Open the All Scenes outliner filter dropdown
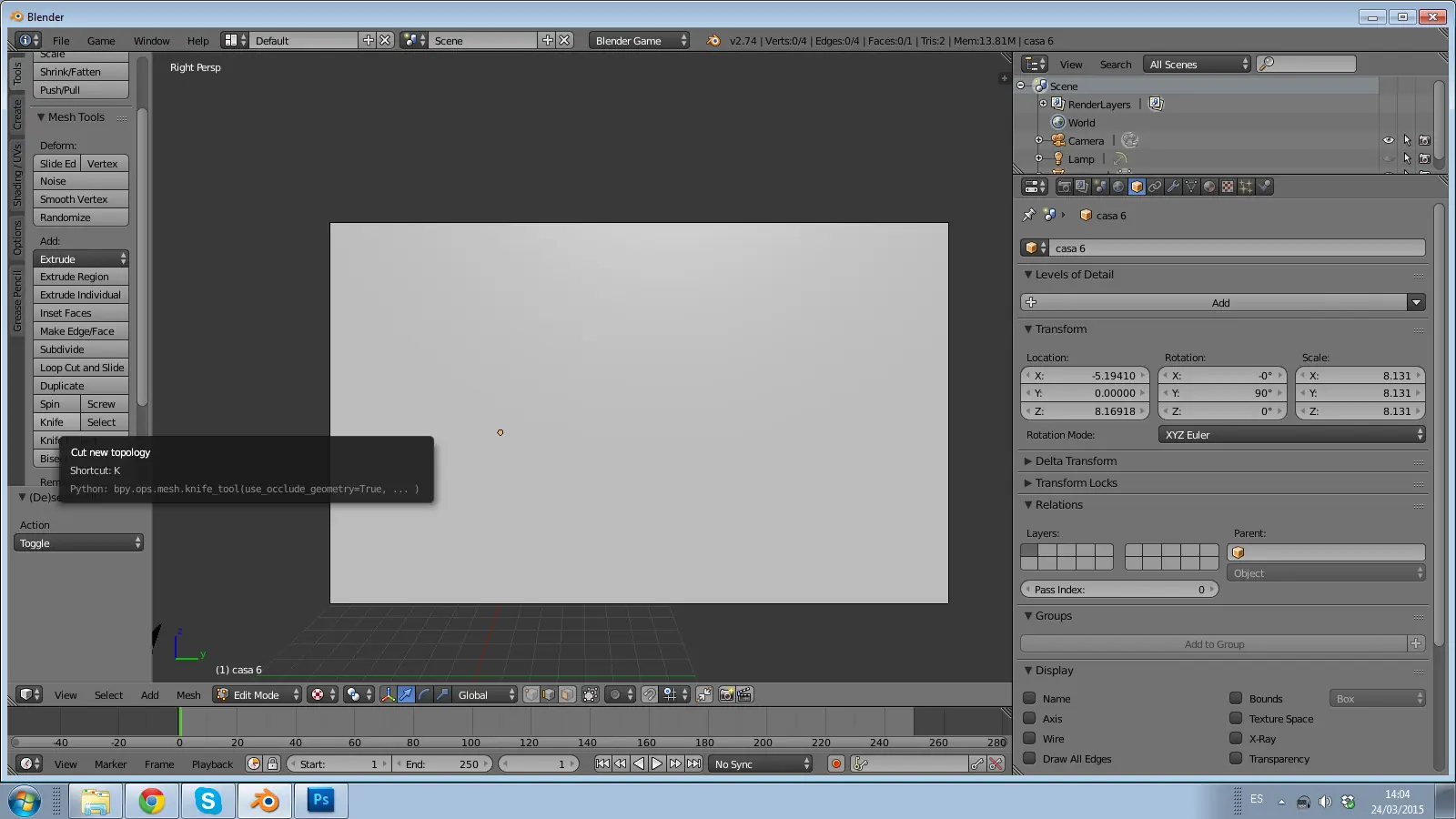1456x819 pixels. [1198, 64]
